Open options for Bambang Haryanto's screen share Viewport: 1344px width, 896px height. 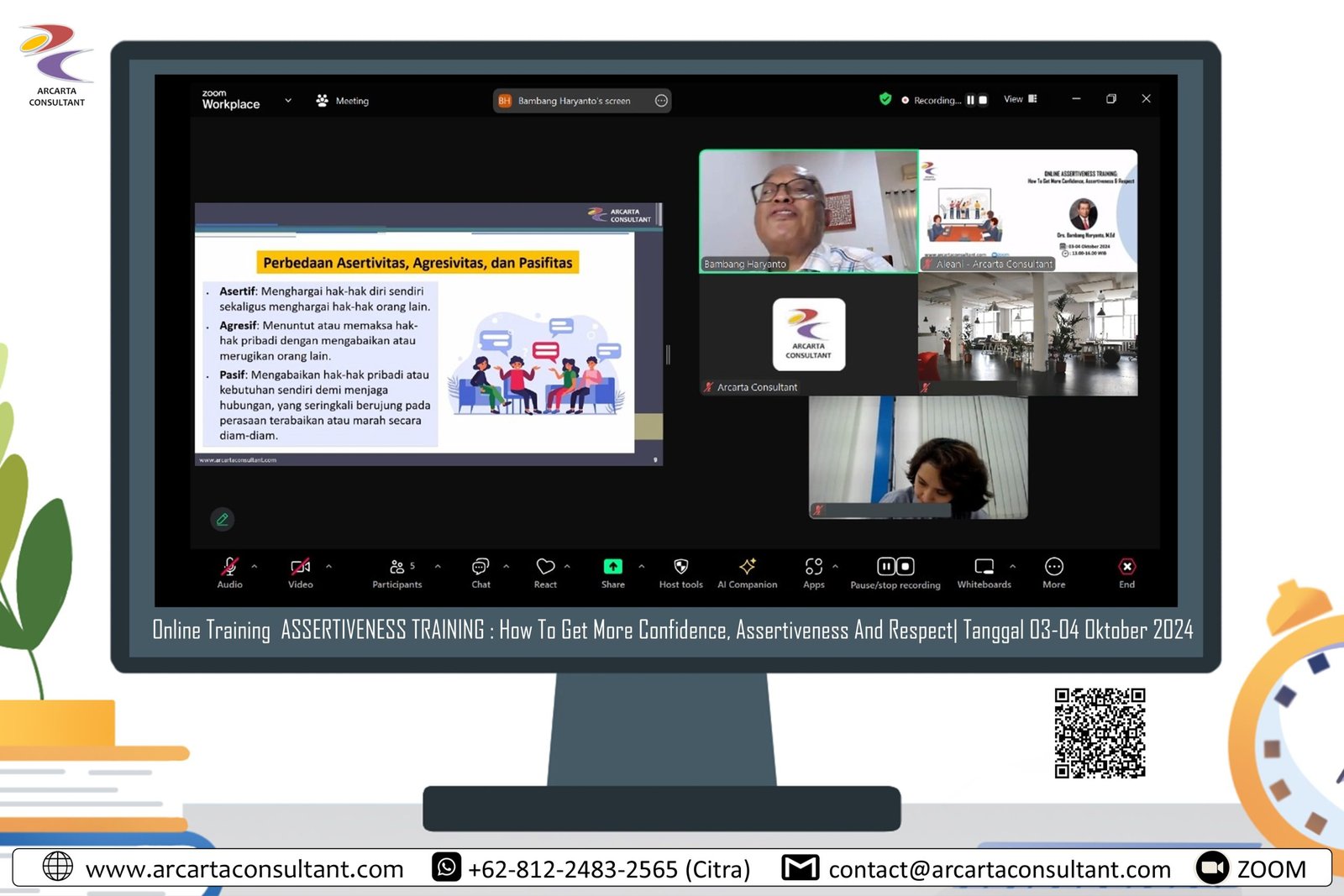[661, 101]
